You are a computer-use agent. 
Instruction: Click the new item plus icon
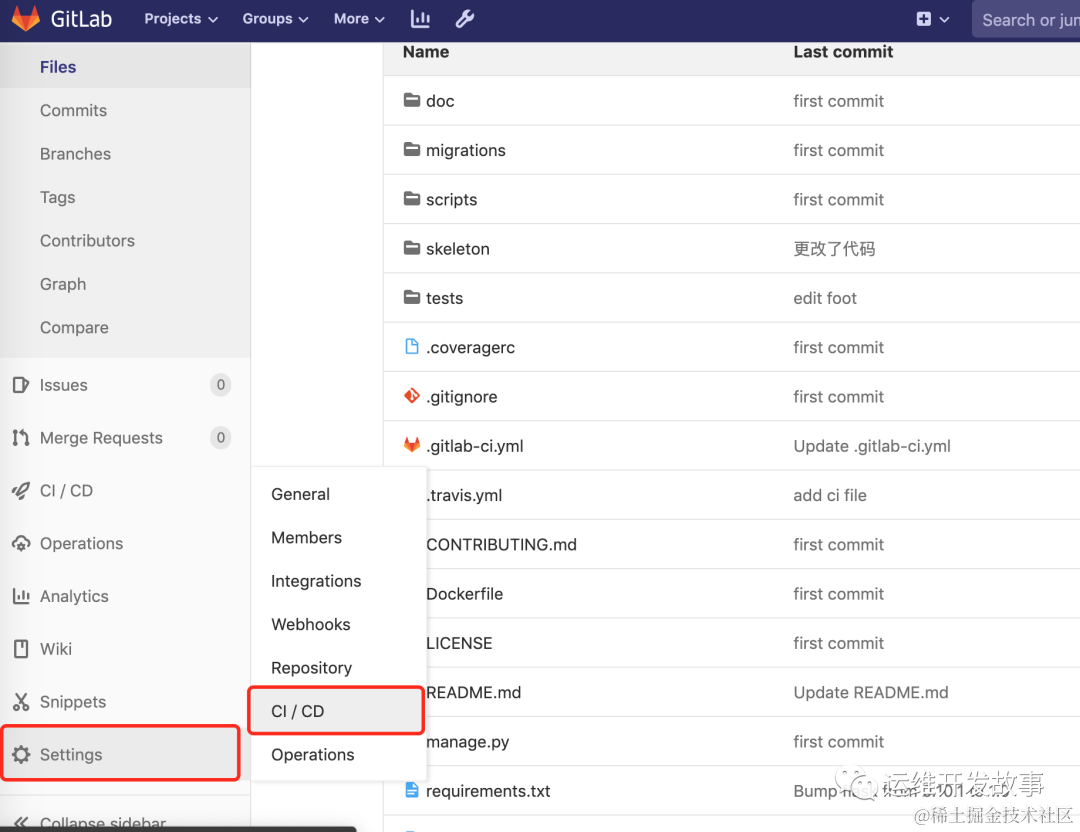point(924,19)
